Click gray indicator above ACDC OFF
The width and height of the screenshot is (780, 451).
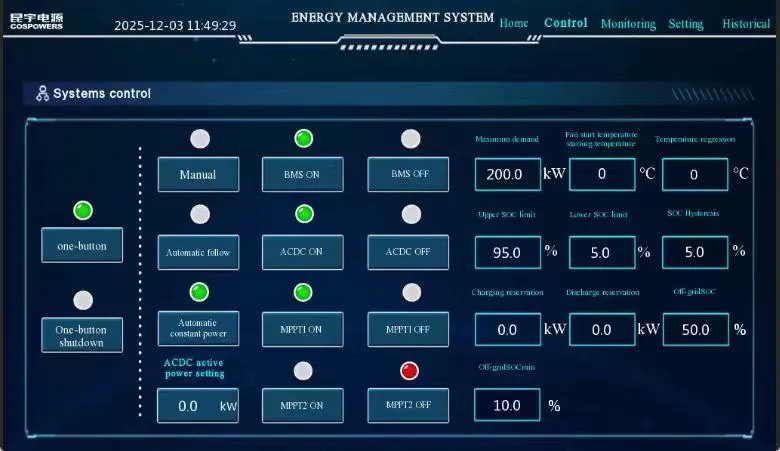click(411, 214)
